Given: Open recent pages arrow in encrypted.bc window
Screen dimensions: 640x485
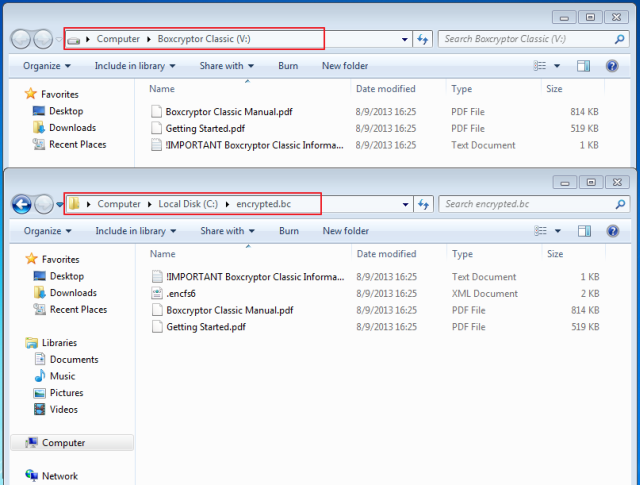Looking at the screenshot, I should (x=60, y=204).
